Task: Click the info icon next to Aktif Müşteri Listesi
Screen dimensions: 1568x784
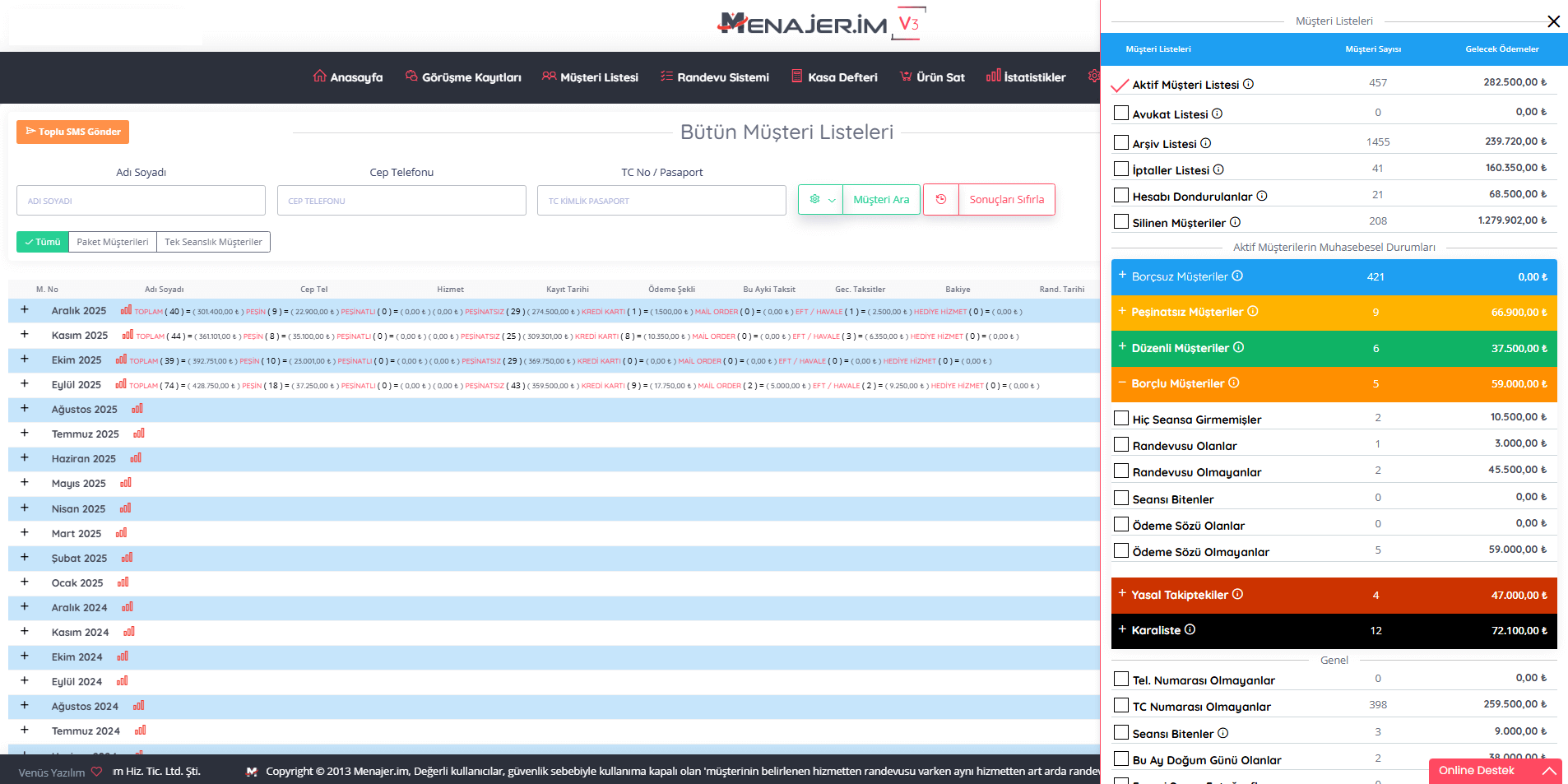Action: [x=1248, y=84]
